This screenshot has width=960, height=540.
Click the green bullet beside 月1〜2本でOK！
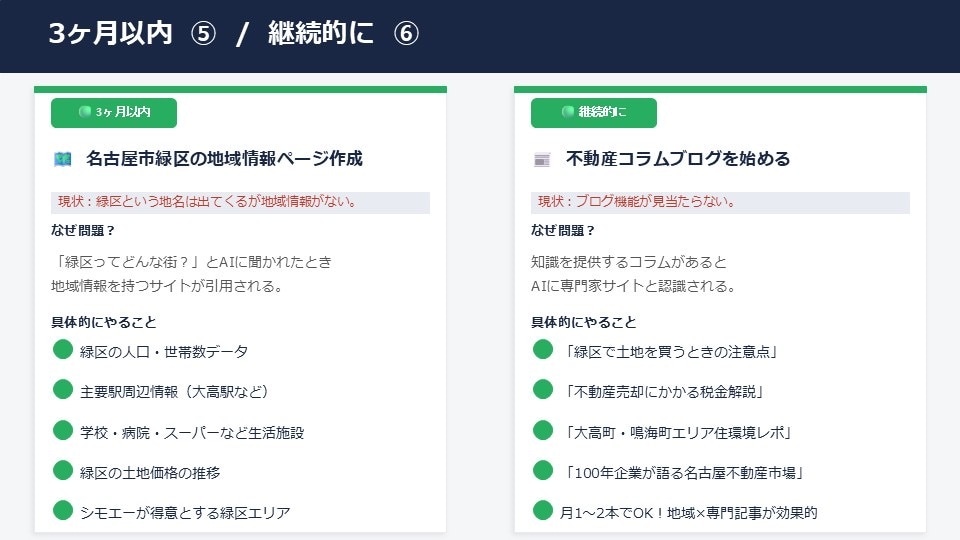pos(543,510)
